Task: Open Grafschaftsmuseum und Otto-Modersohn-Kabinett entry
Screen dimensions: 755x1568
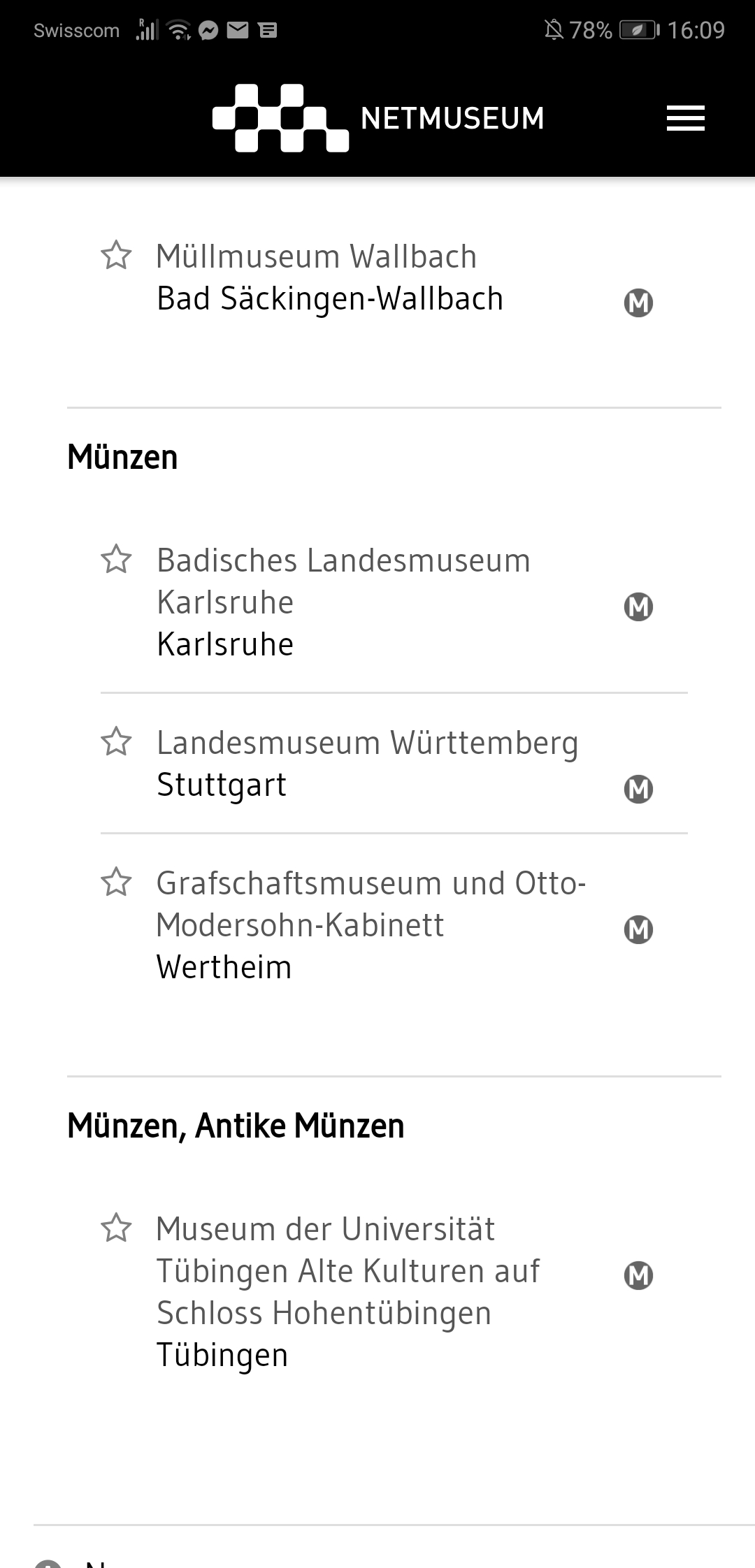Action: (371, 924)
